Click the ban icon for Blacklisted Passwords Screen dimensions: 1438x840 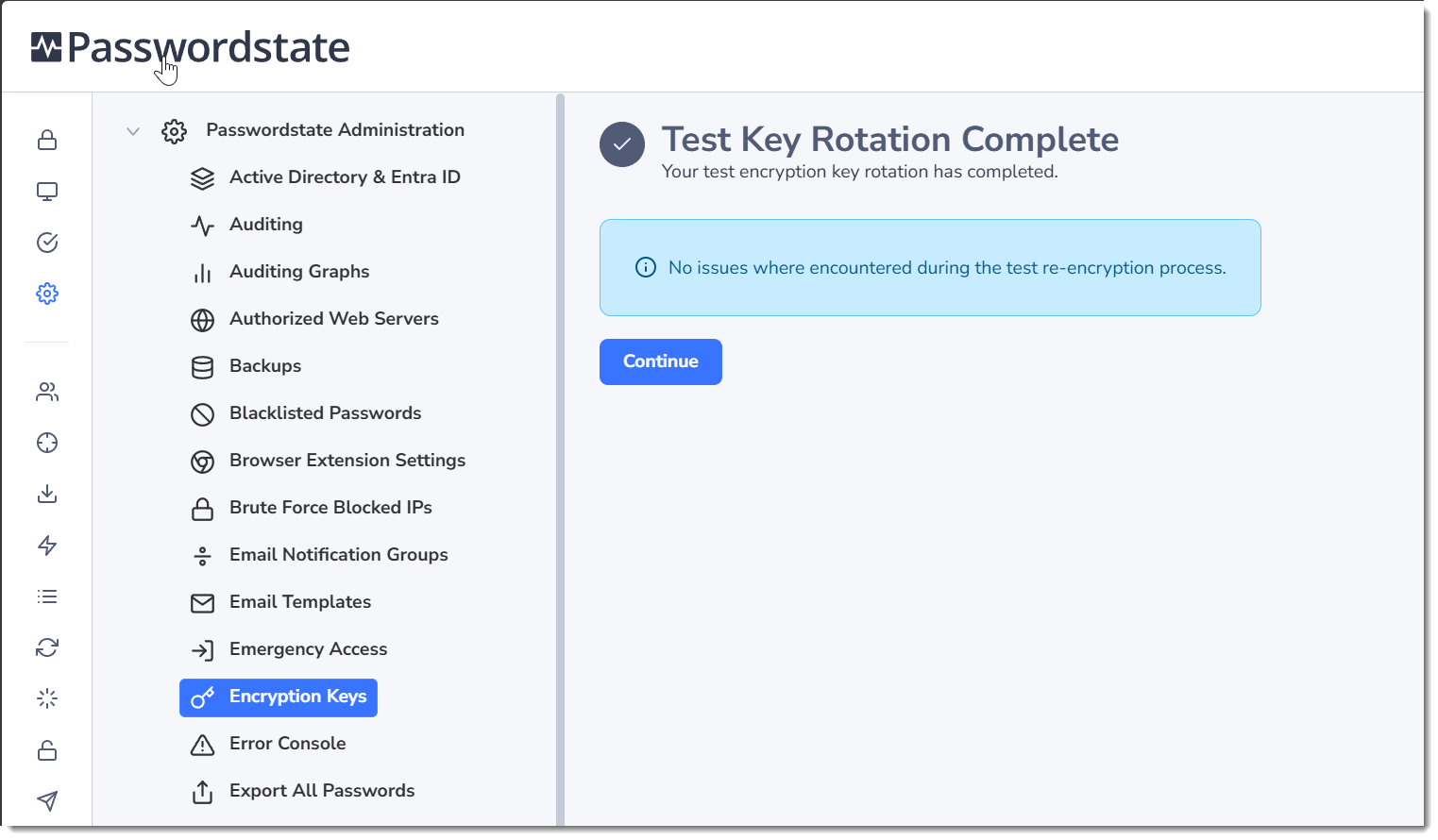coord(202,414)
